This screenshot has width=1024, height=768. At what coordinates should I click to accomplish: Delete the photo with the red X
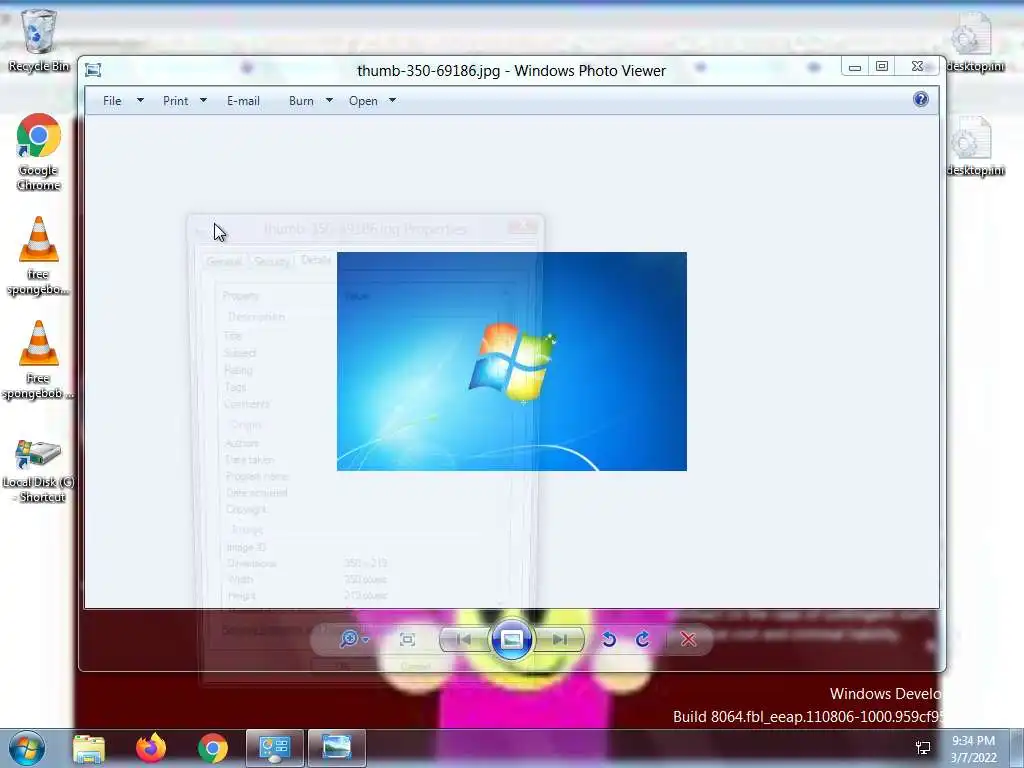coord(688,639)
